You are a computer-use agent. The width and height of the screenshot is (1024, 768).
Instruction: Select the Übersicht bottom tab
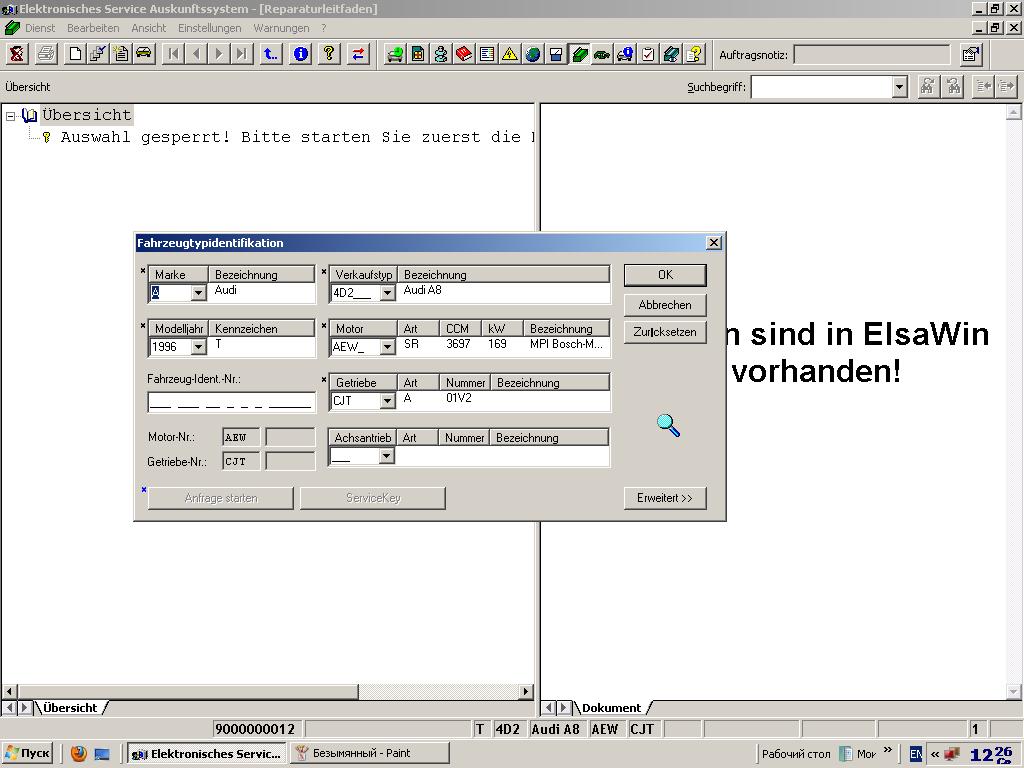coord(70,708)
